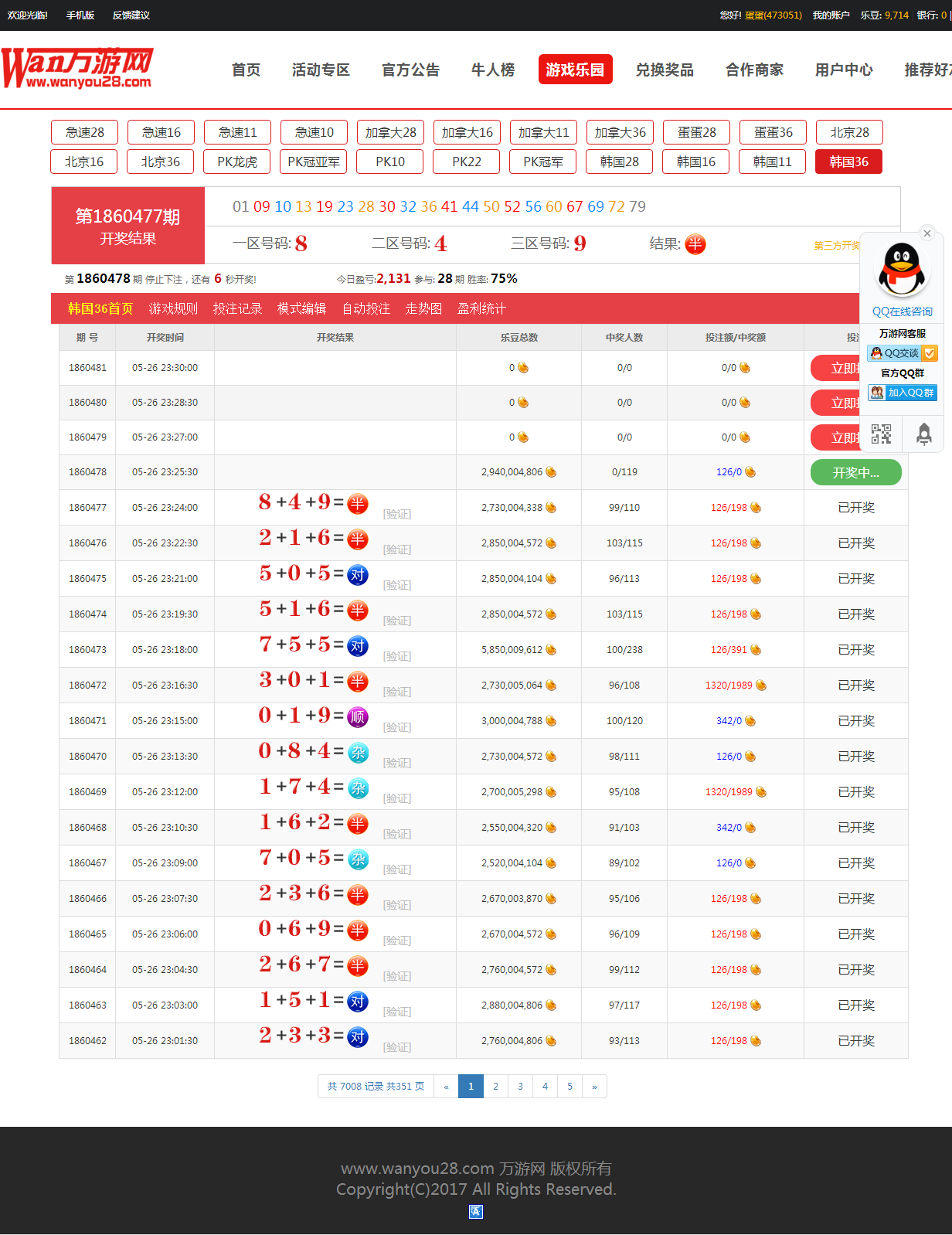Click the green 开奖中... button
The height and width of the screenshot is (1235, 952).
coord(855,472)
